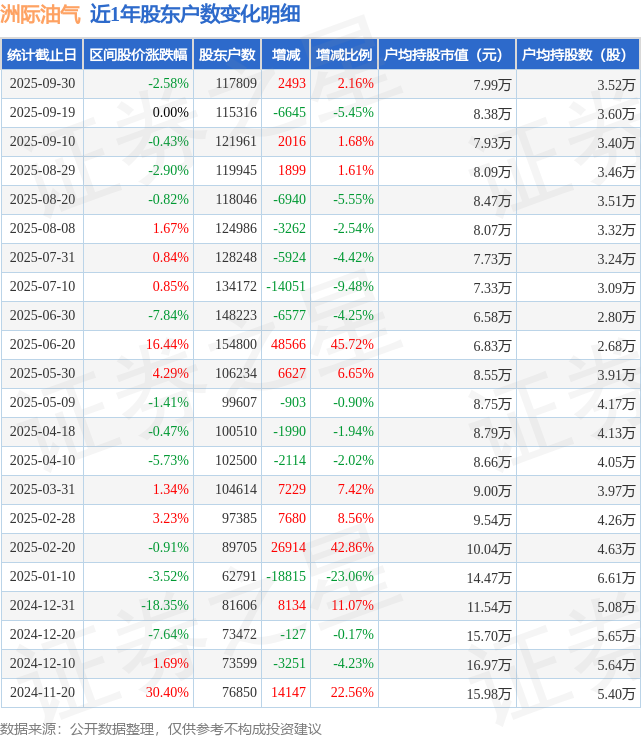The height and width of the screenshot is (738, 641).
Task: Select the 区间股价涨跌幅 column header
Action: point(137,55)
